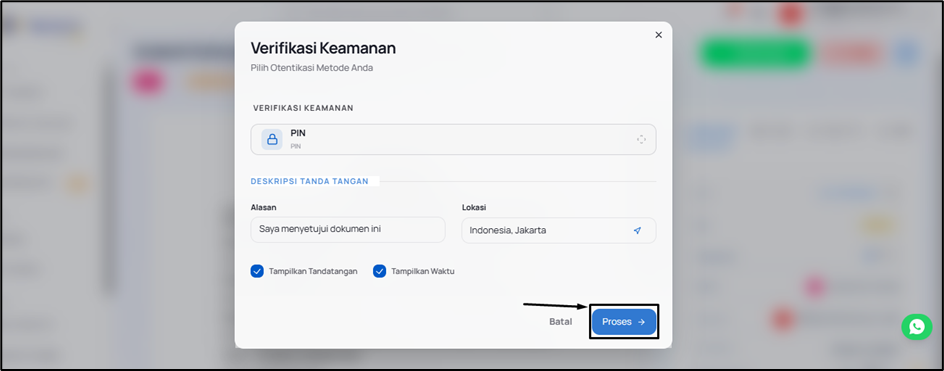Click the Pilih Otentikasi Metode Anda subtitle

(x=312, y=68)
